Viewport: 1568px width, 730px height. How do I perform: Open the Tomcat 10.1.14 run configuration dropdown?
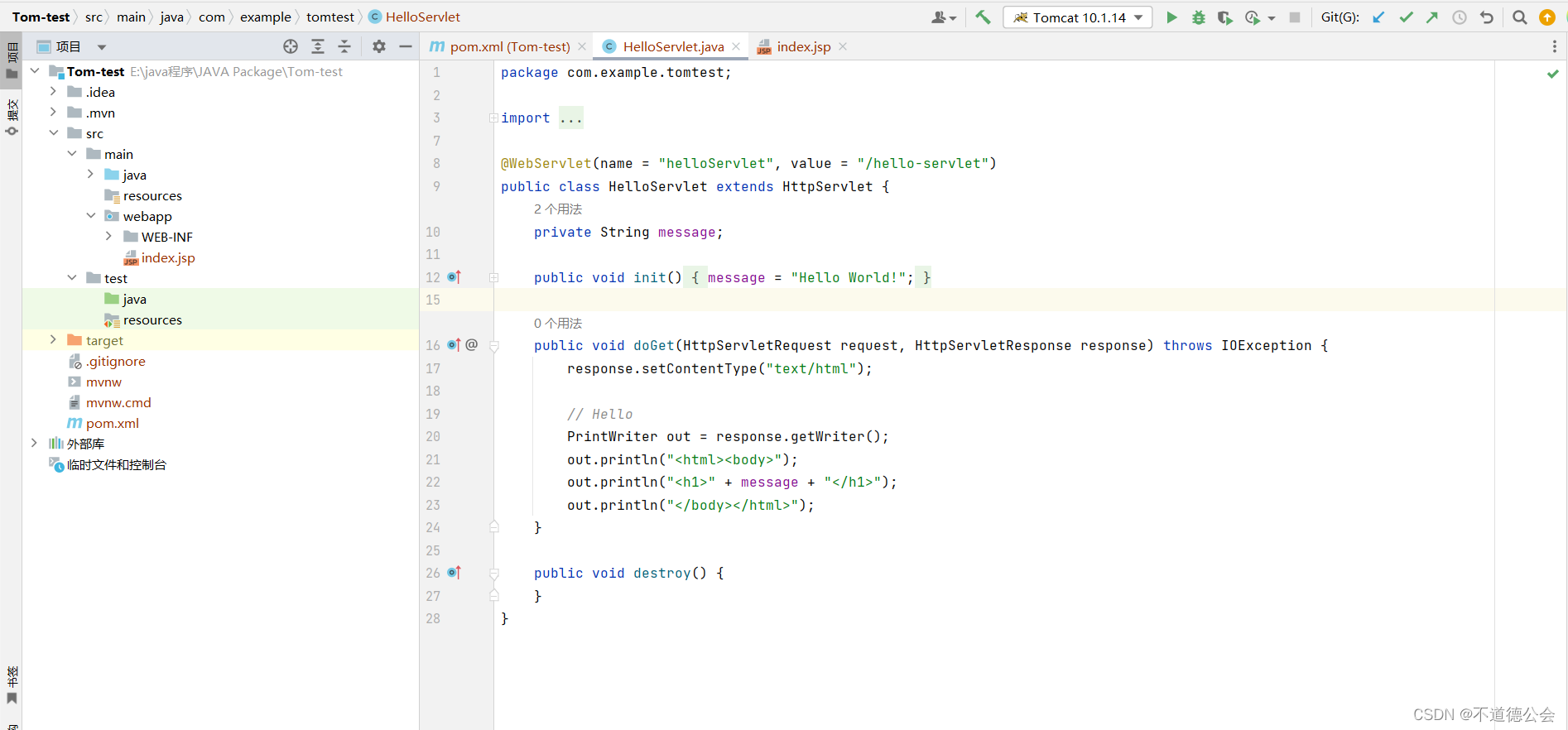(x=1078, y=17)
